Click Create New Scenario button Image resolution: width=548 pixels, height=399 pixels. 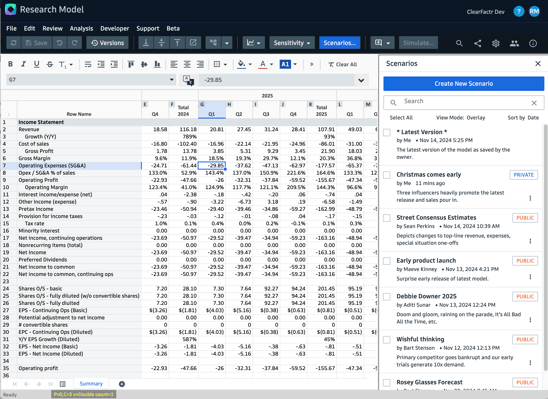point(463,84)
